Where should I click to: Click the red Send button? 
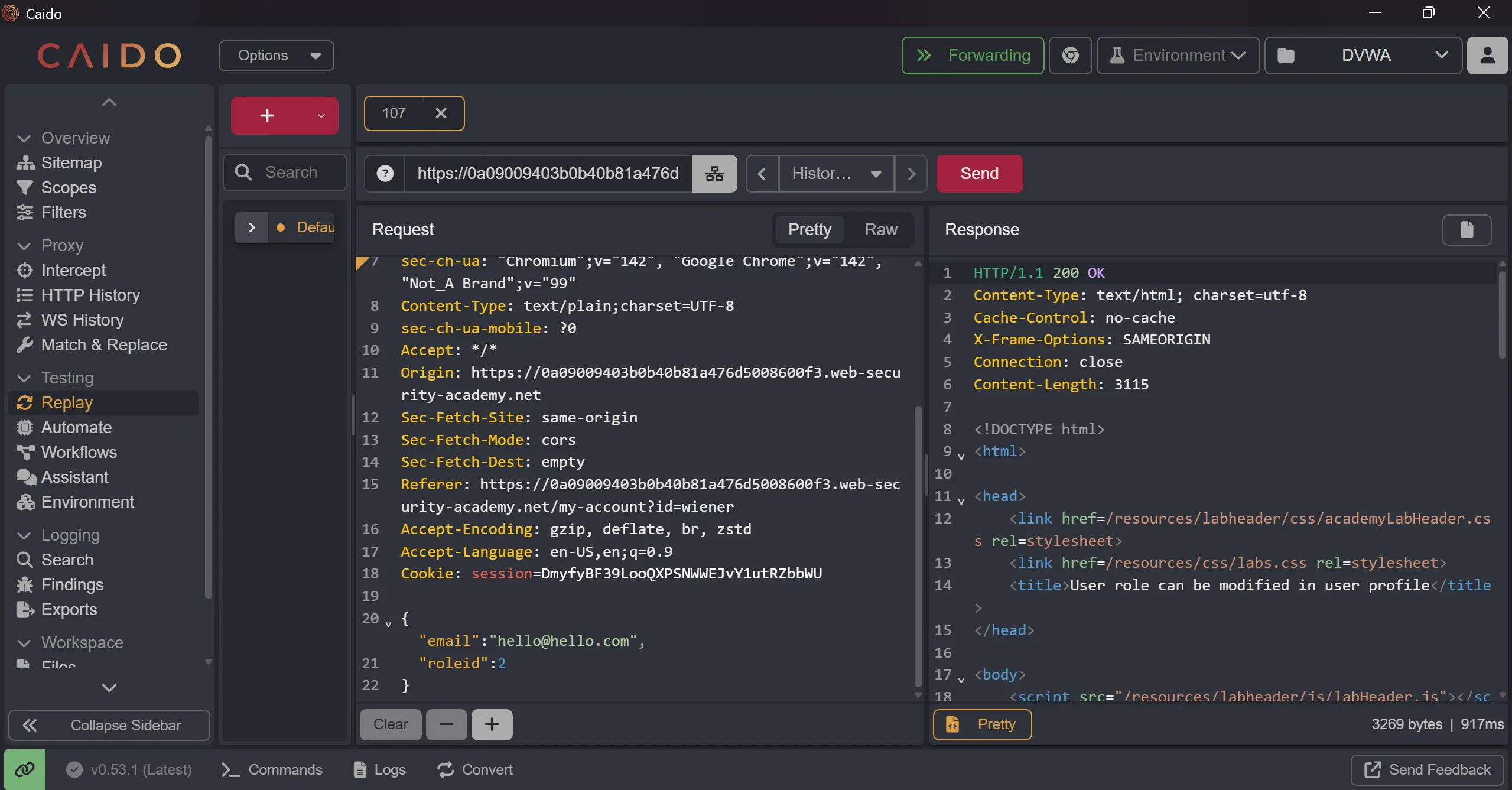979,174
